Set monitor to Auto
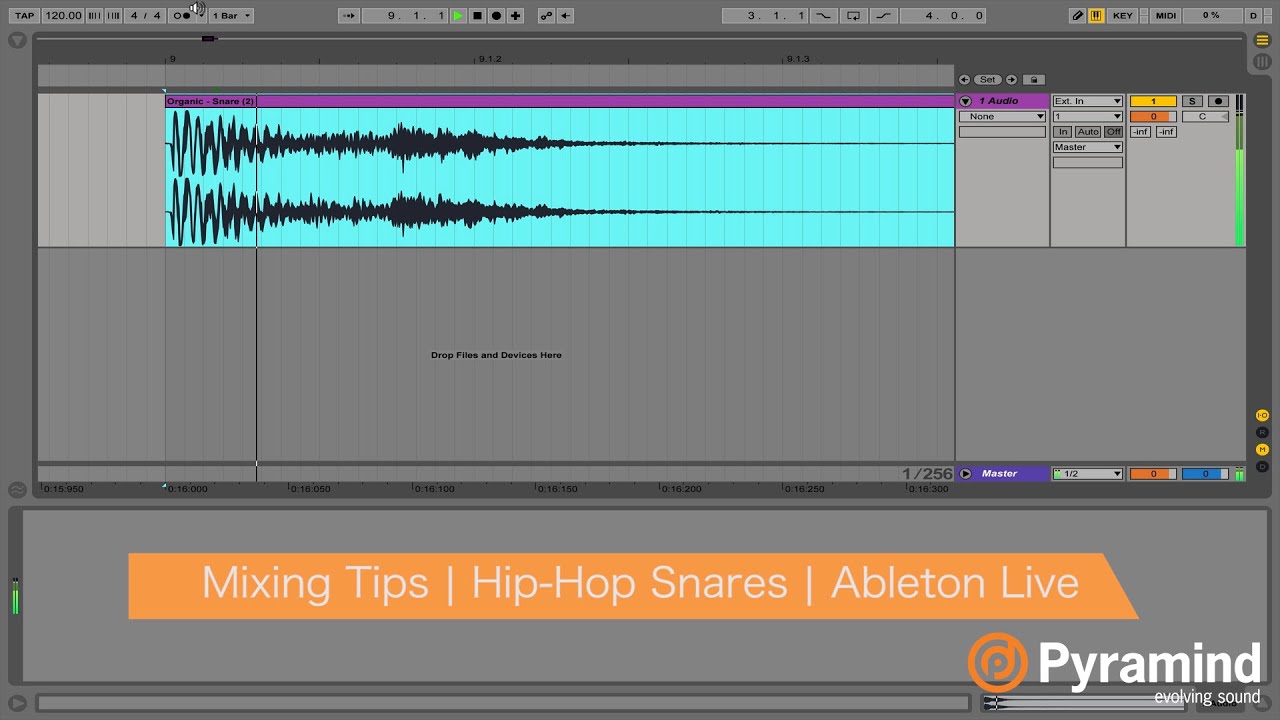The height and width of the screenshot is (720, 1280). tap(1088, 132)
